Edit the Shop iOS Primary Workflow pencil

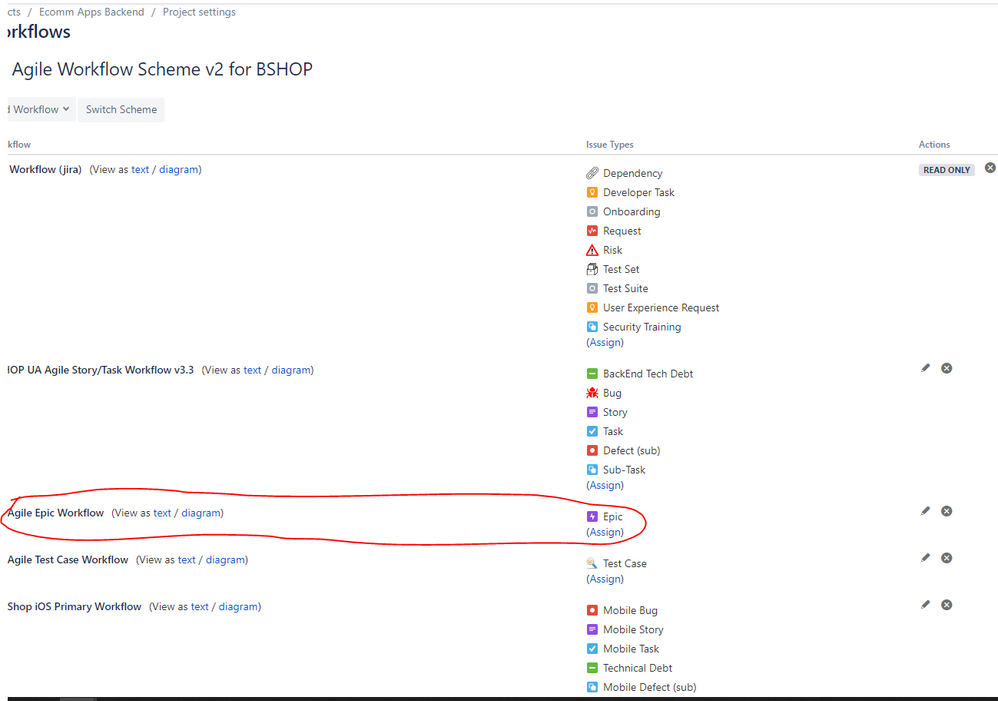coord(925,605)
